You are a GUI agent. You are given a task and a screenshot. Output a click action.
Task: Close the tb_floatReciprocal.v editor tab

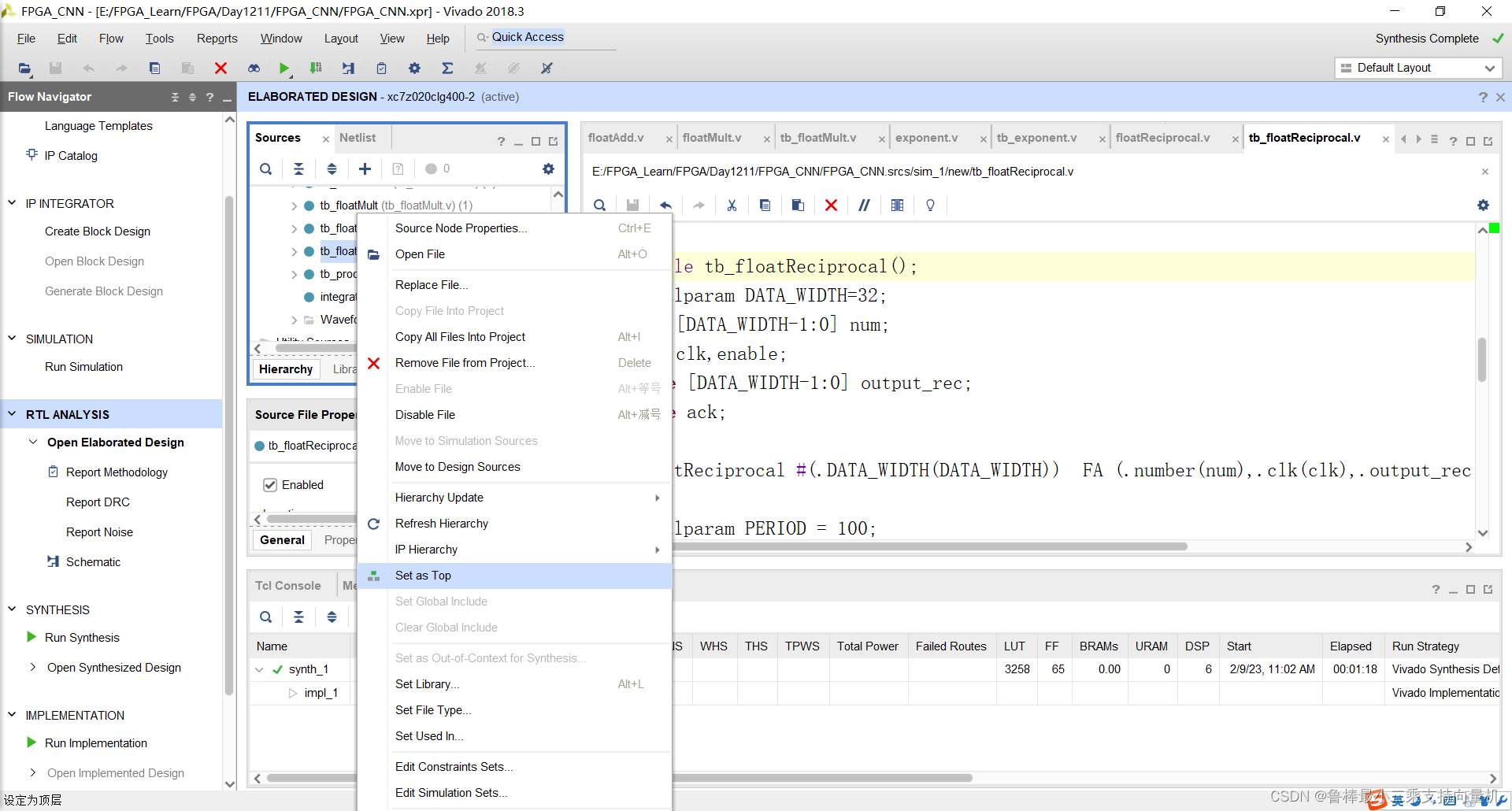(x=1386, y=139)
